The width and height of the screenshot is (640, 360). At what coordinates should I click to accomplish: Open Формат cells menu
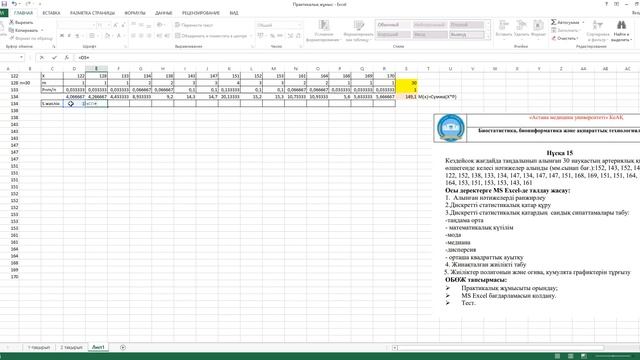(x=538, y=29)
